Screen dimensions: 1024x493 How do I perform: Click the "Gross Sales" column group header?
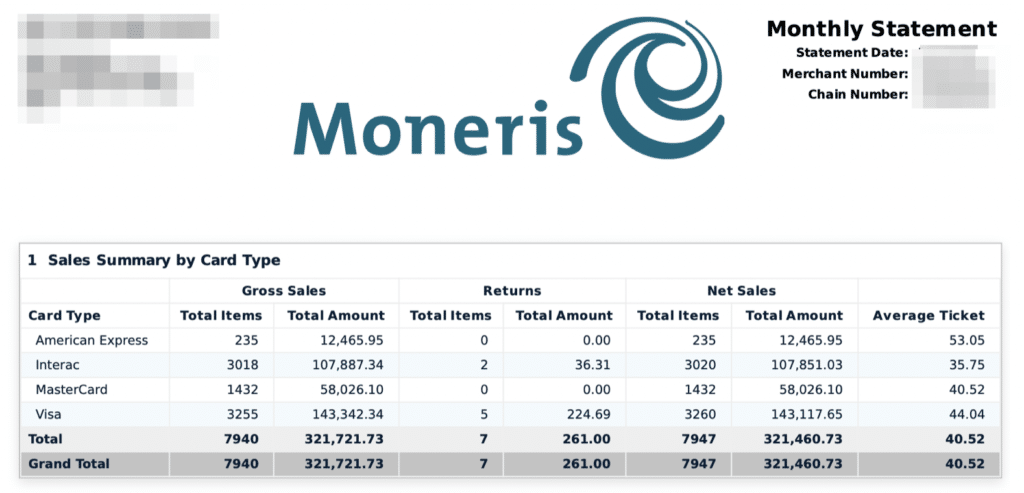click(x=283, y=291)
